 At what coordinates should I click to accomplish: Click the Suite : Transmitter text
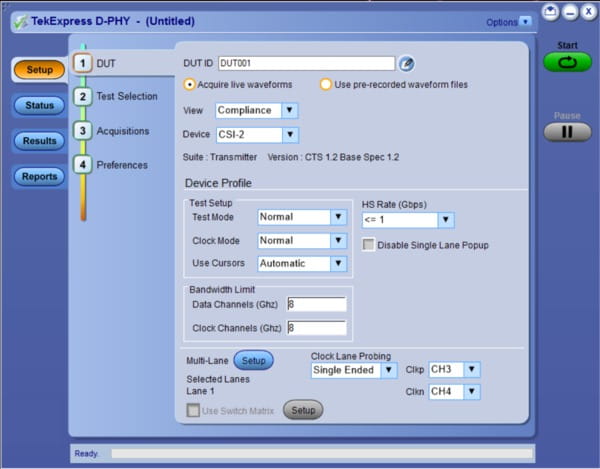[x=220, y=157]
